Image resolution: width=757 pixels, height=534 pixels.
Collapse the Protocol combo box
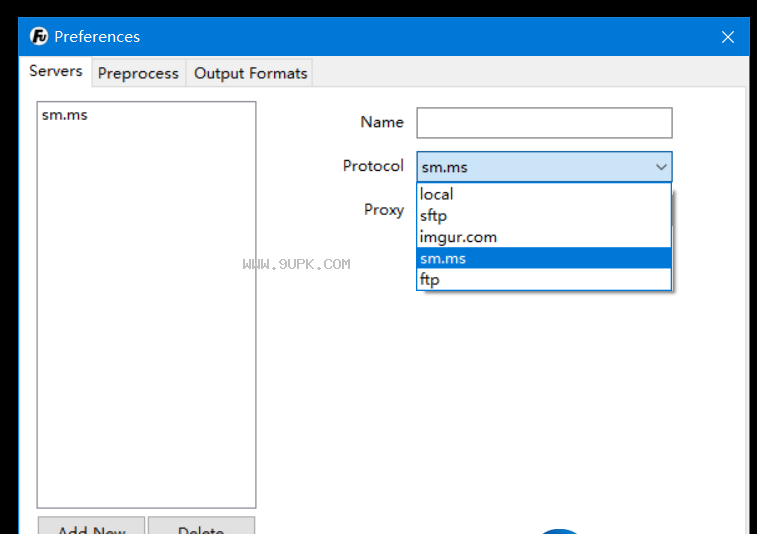pos(544,167)
